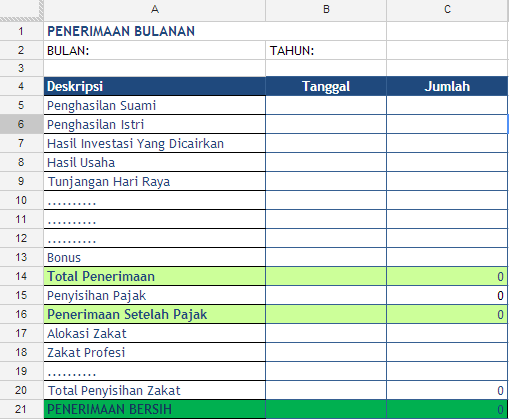Select the column A header
The width and height of the screenshot is (509, 419).
click(155, 10)
